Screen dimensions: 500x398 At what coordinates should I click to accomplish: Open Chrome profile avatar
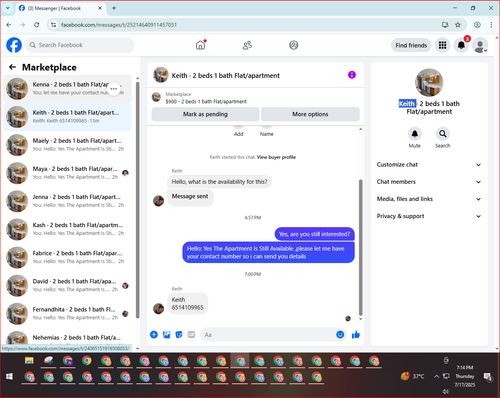[x=477, y=25]
